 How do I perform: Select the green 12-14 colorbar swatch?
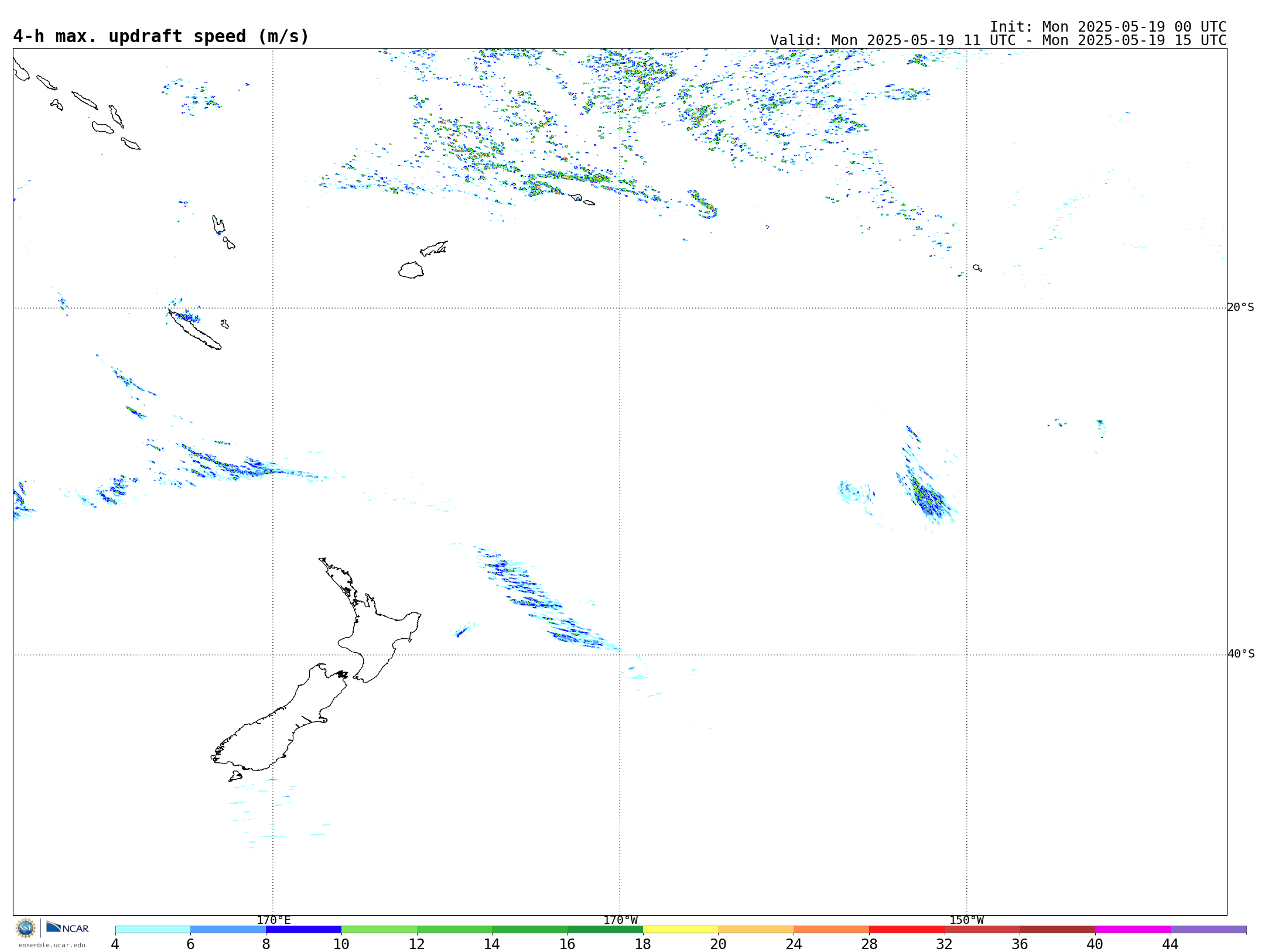[454, 930]
